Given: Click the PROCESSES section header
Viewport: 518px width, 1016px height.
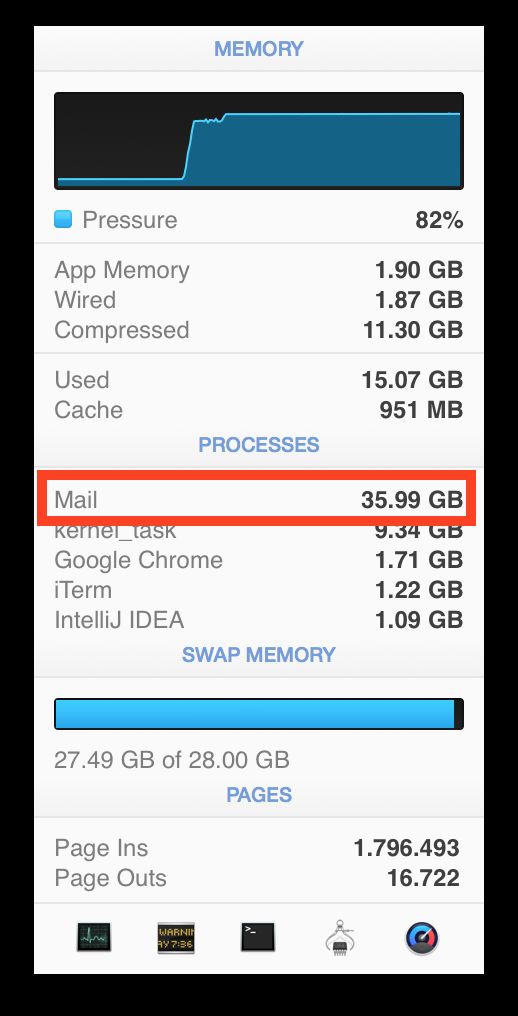Looking at the screenshot, I should [259, 444].
